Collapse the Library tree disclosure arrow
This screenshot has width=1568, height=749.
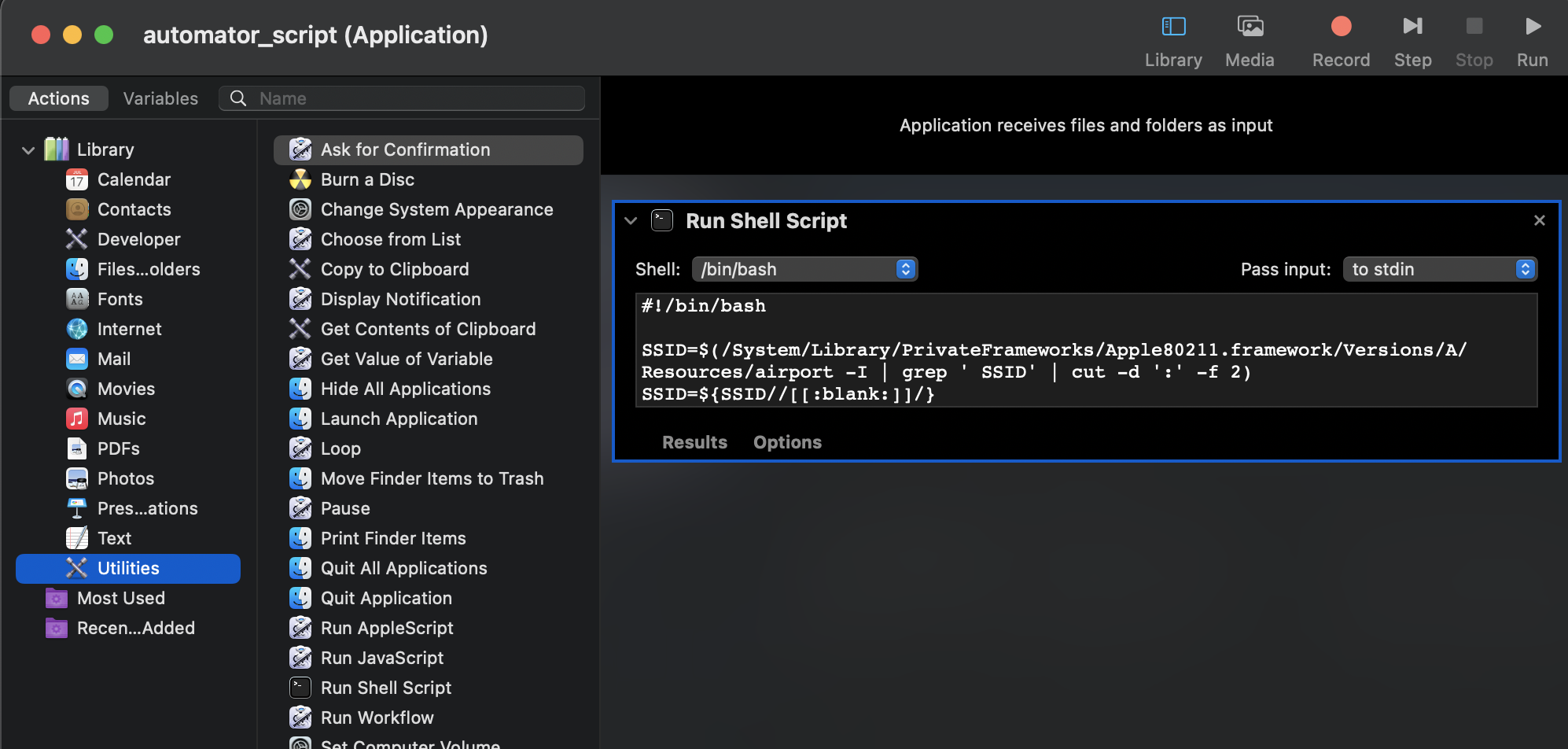coord(28,149)
